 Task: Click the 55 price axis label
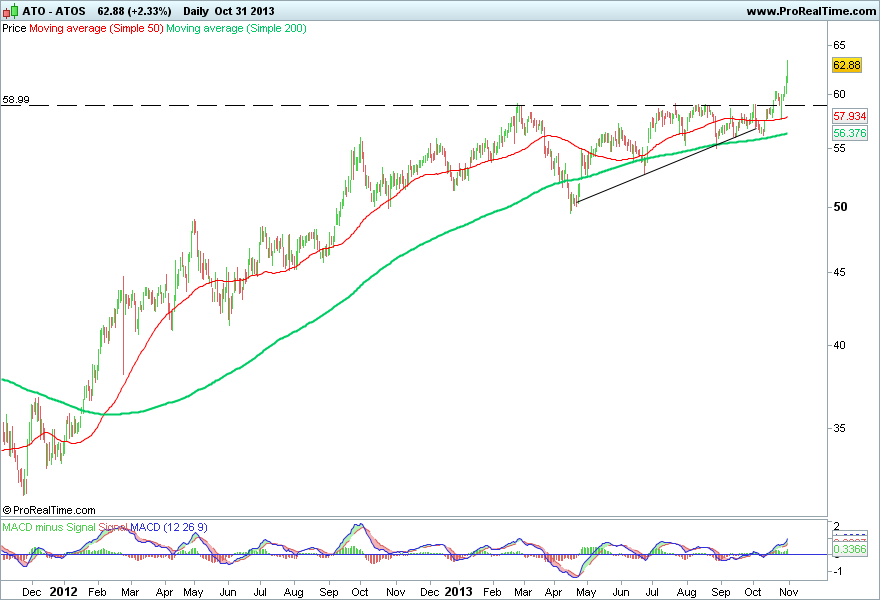(x=839, y=148)
